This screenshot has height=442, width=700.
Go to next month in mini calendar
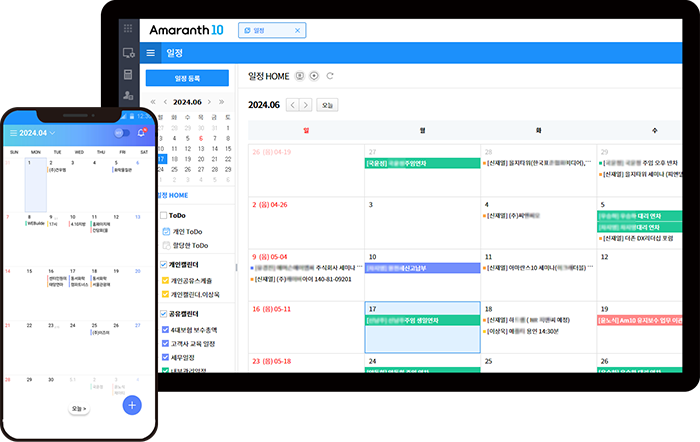click(209, 102)
